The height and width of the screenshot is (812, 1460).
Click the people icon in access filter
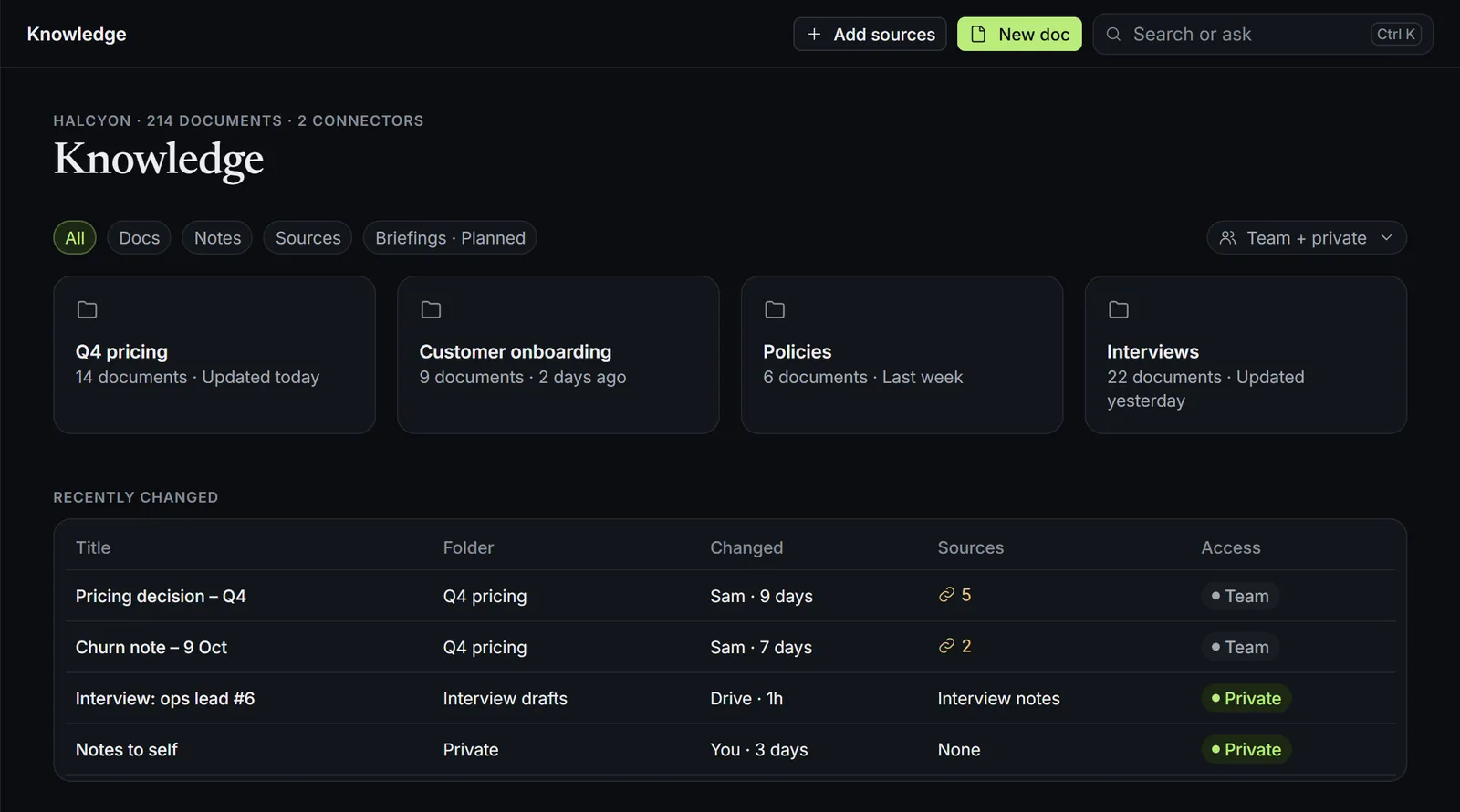click(1228, 238)
